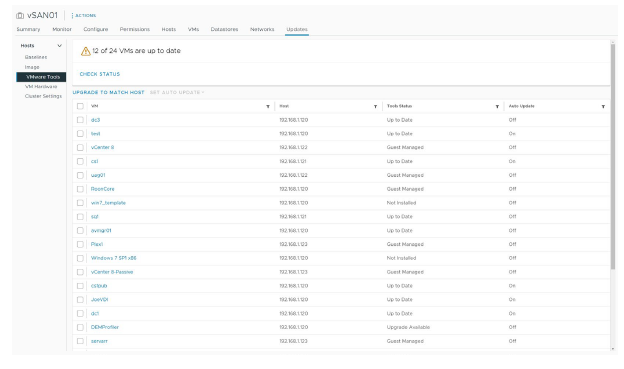The image size is (624, 369).
Task: Open the Datastores tab
Action: coord(224,29)
